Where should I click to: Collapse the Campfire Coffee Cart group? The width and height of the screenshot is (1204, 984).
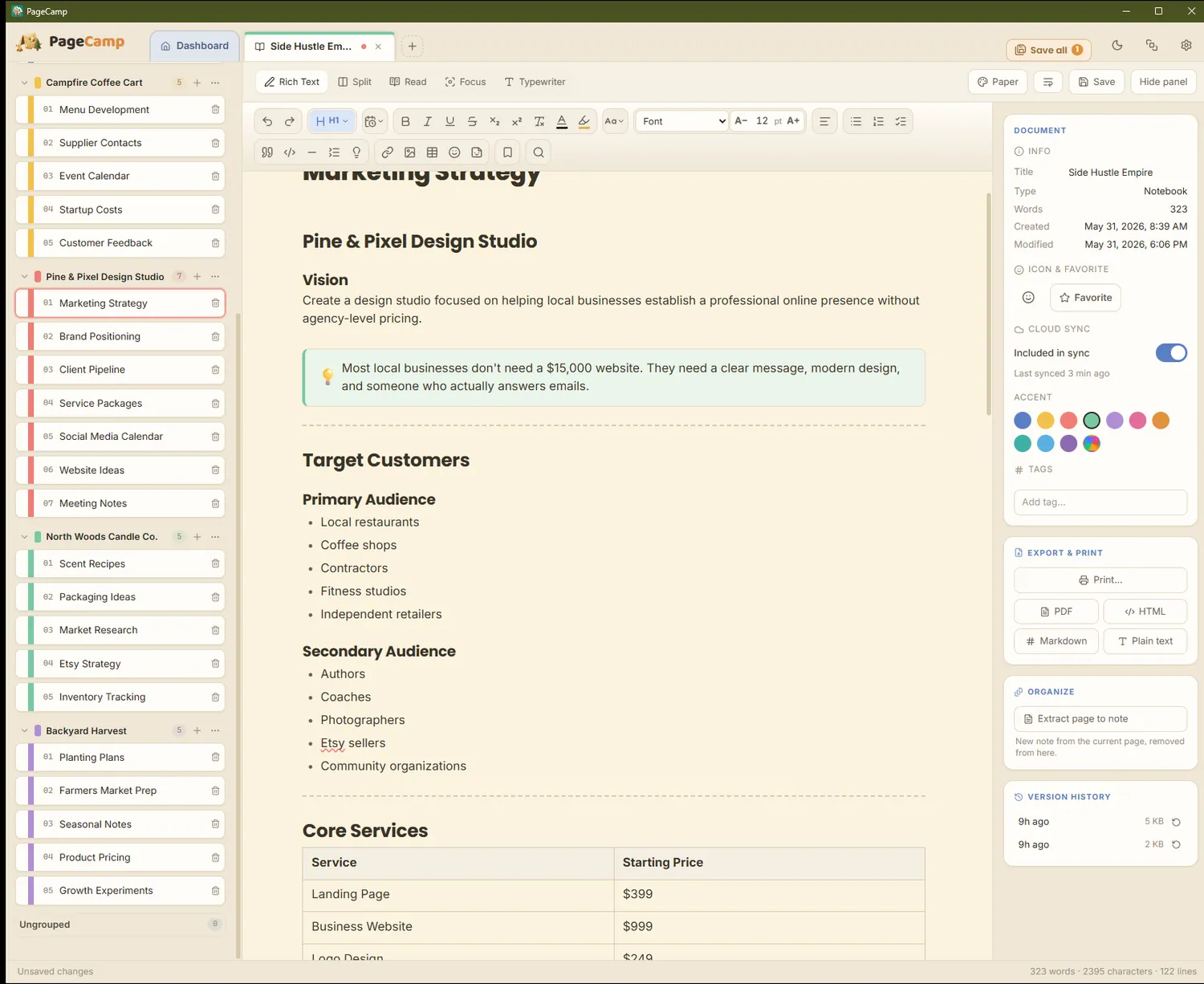click(24, 83)
